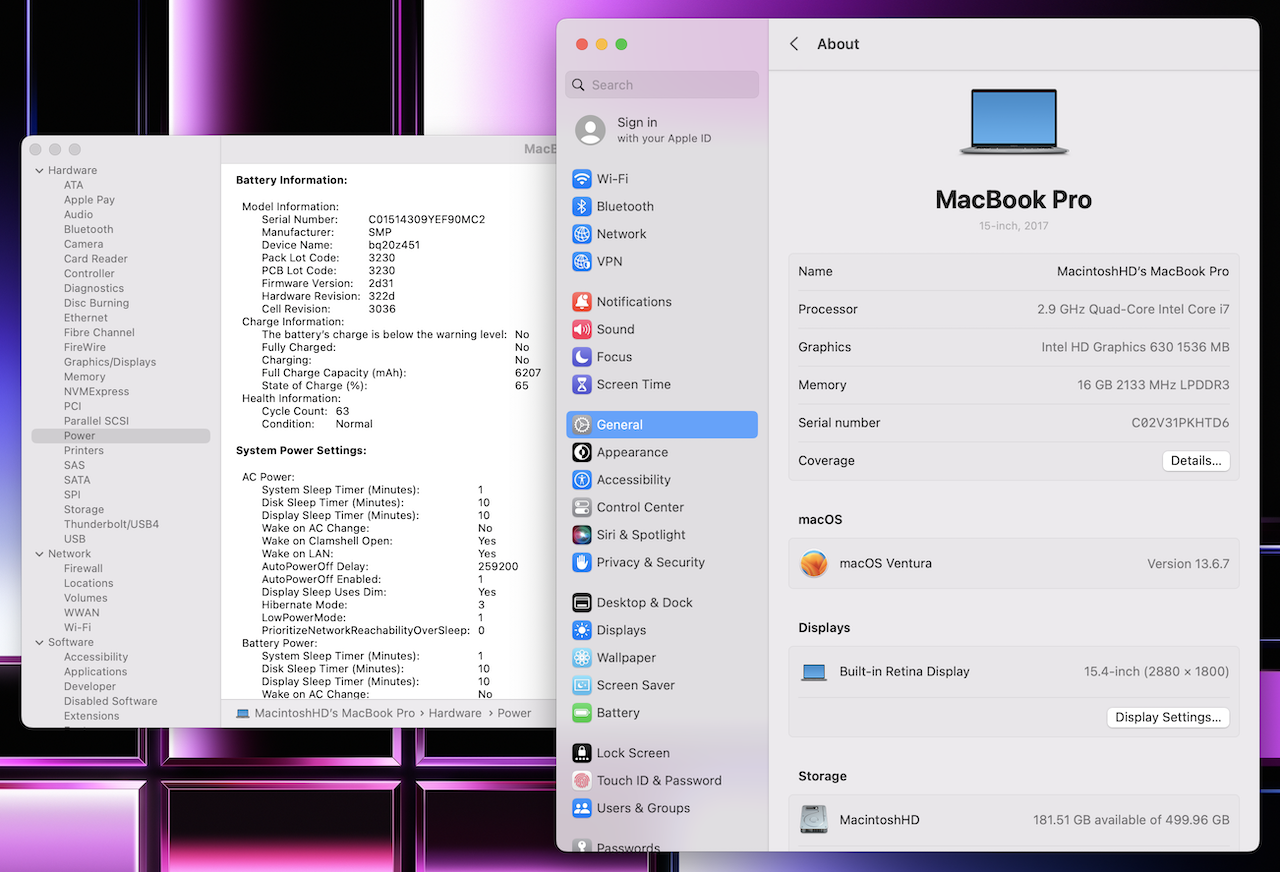Select the Accessibility icon in System Settings
This screenshot has height=872, width=1280.
point(582,480)
